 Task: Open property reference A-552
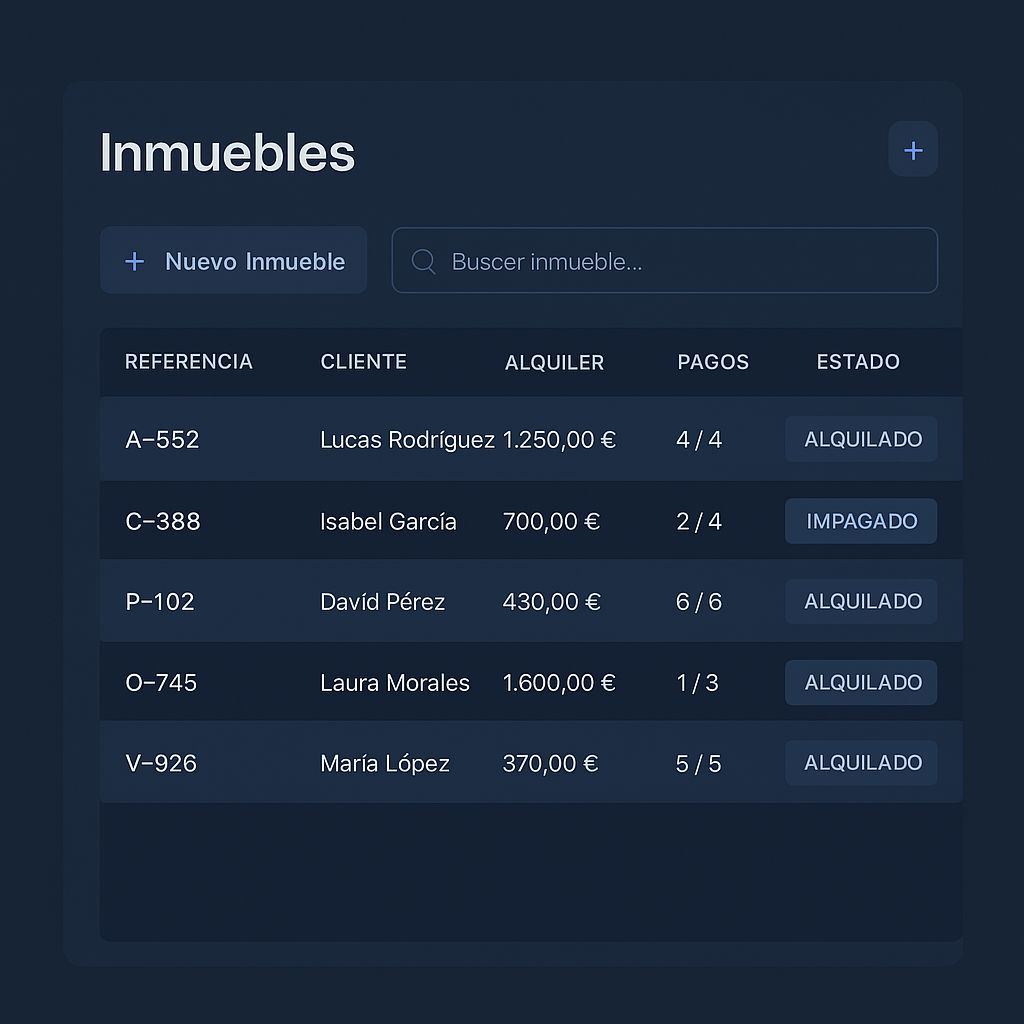[162, 440]
